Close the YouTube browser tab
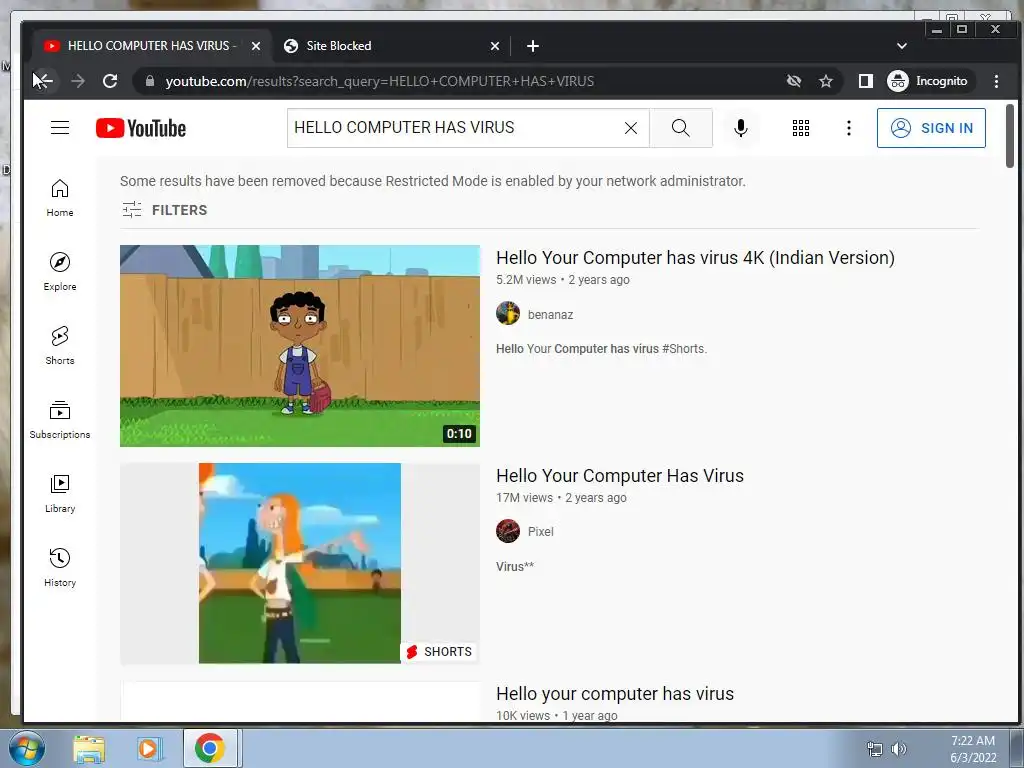 [x=256, y=46]
